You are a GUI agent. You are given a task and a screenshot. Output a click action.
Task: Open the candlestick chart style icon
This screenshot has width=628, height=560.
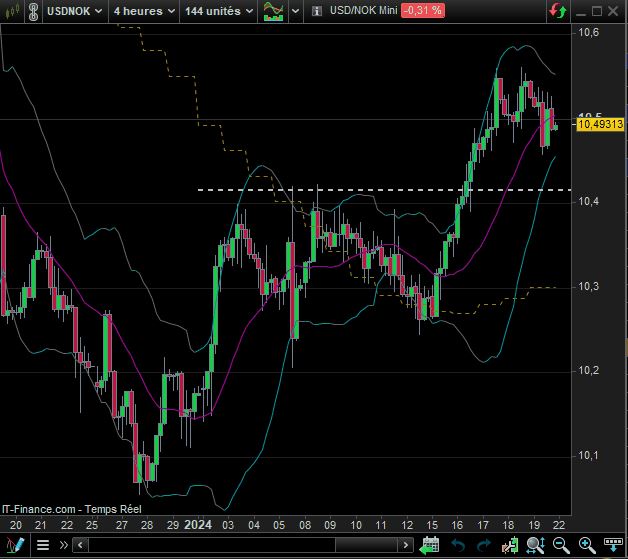point(12,11)
